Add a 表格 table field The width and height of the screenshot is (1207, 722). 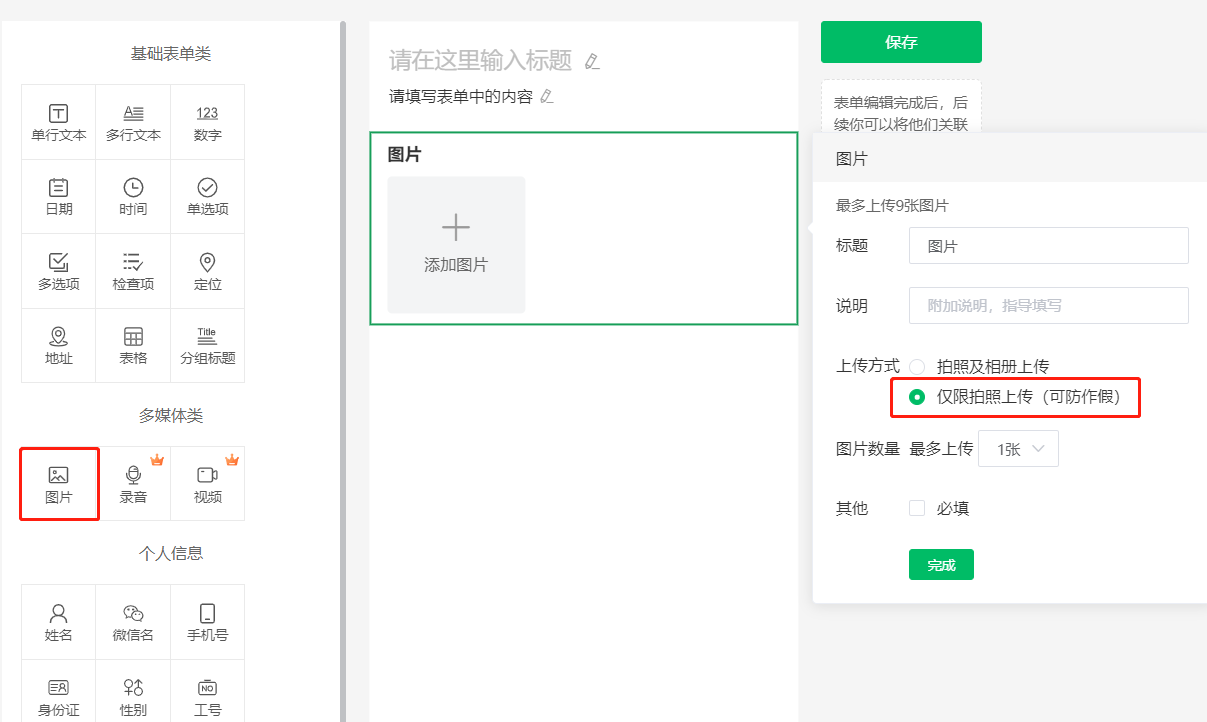tap(133, 346)
